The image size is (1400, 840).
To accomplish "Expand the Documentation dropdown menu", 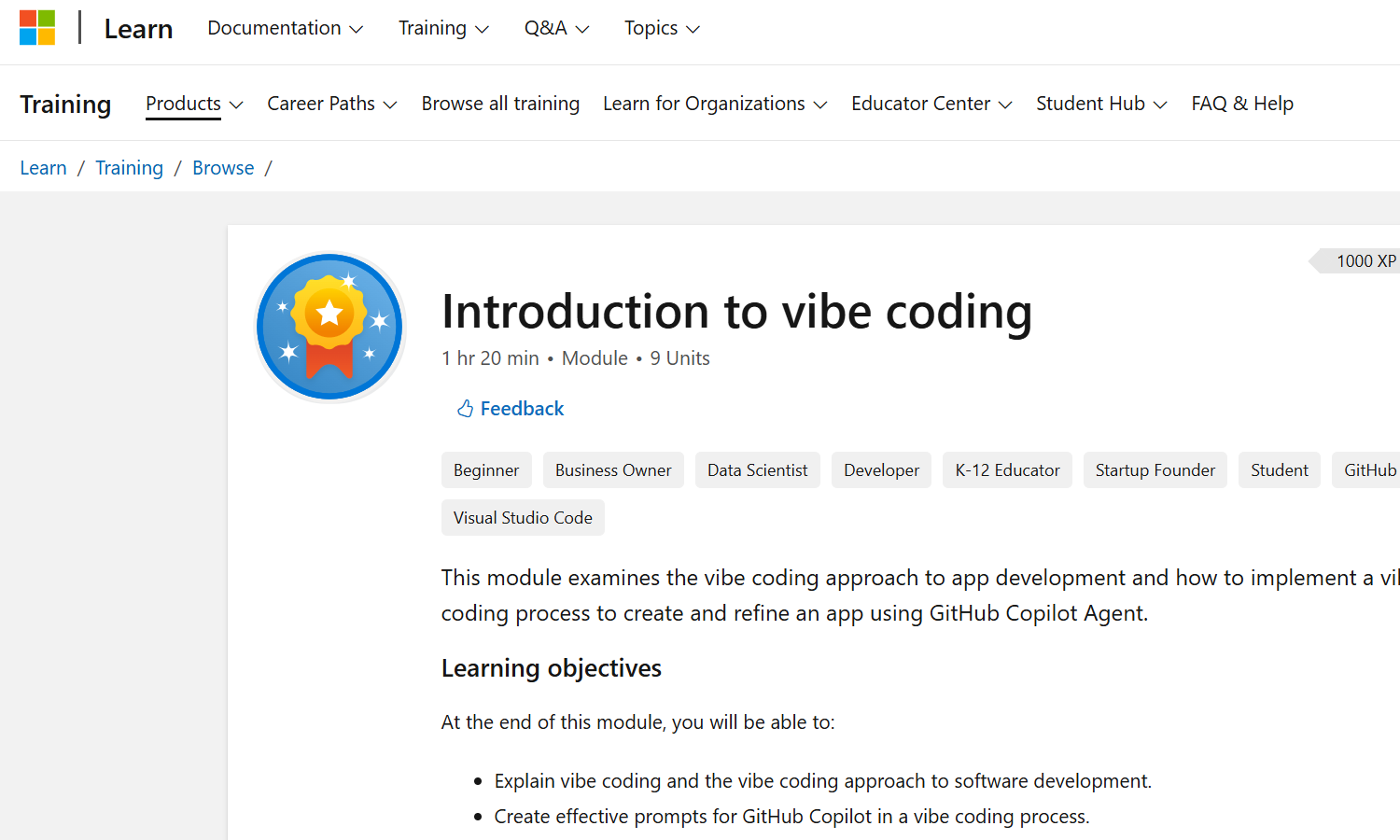I will point(285,28).
